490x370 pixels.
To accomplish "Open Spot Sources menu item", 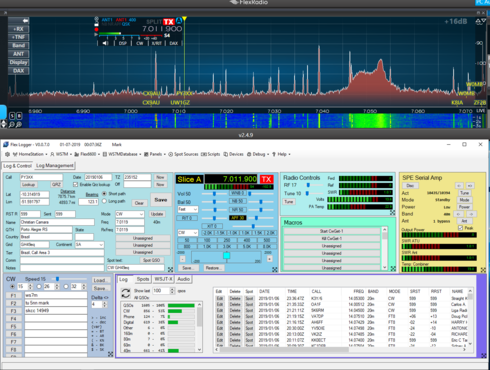I will coord(183,154).
